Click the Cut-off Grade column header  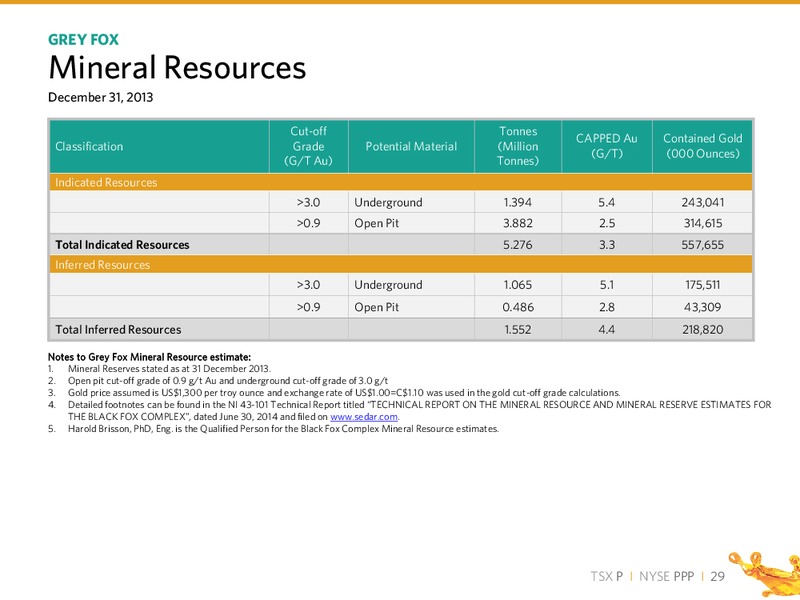pos(309,146)
